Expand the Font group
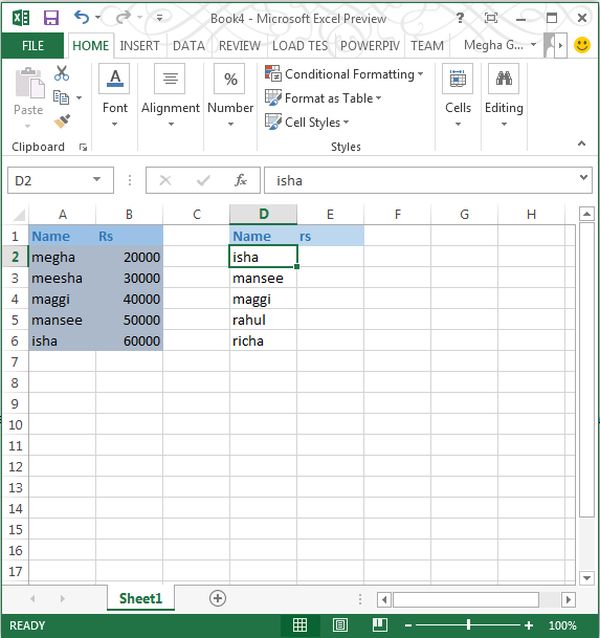600x638 pixels. [x=115, y=96]
